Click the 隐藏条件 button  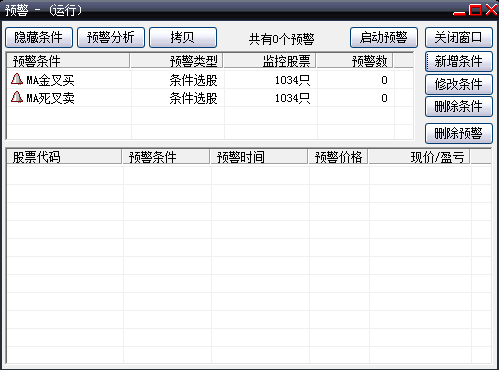click(39, 38)
